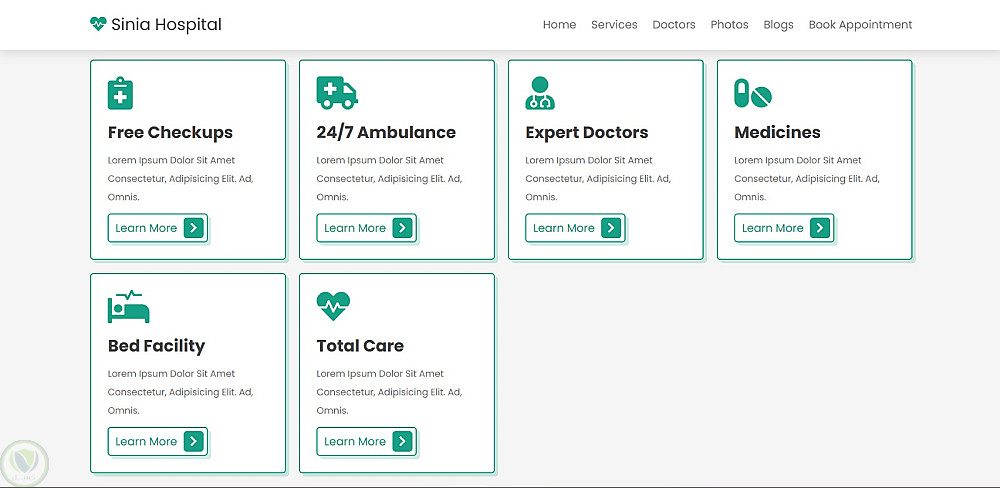Select Photos in the top navigation

[x=729, y=25]
